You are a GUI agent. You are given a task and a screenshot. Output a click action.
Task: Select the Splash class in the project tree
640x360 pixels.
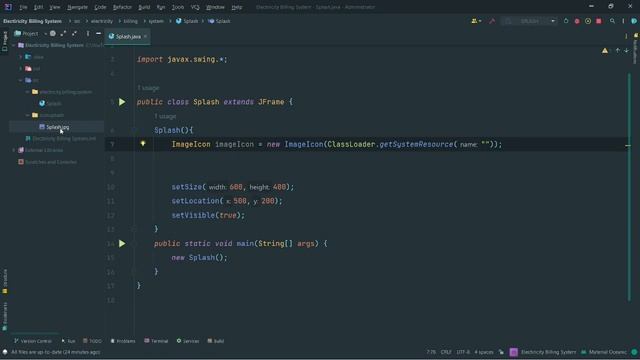50,104
